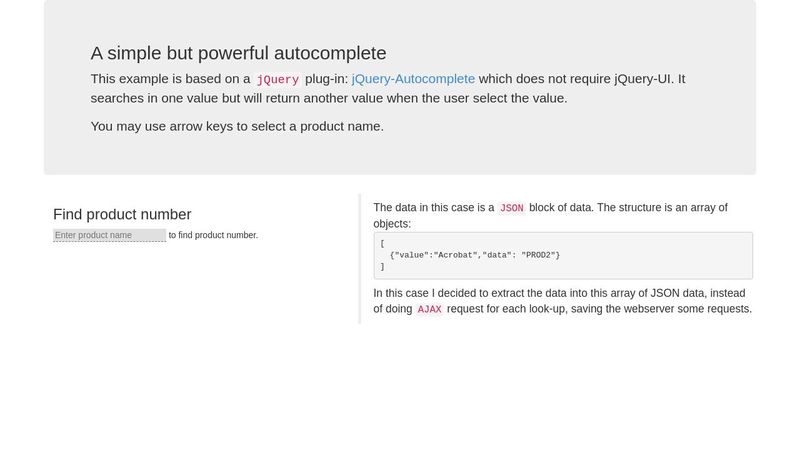This screenshot has width=800, height=450.
Task: Click the arrow keys instruction sentence
Action: [x=237, y=126]
